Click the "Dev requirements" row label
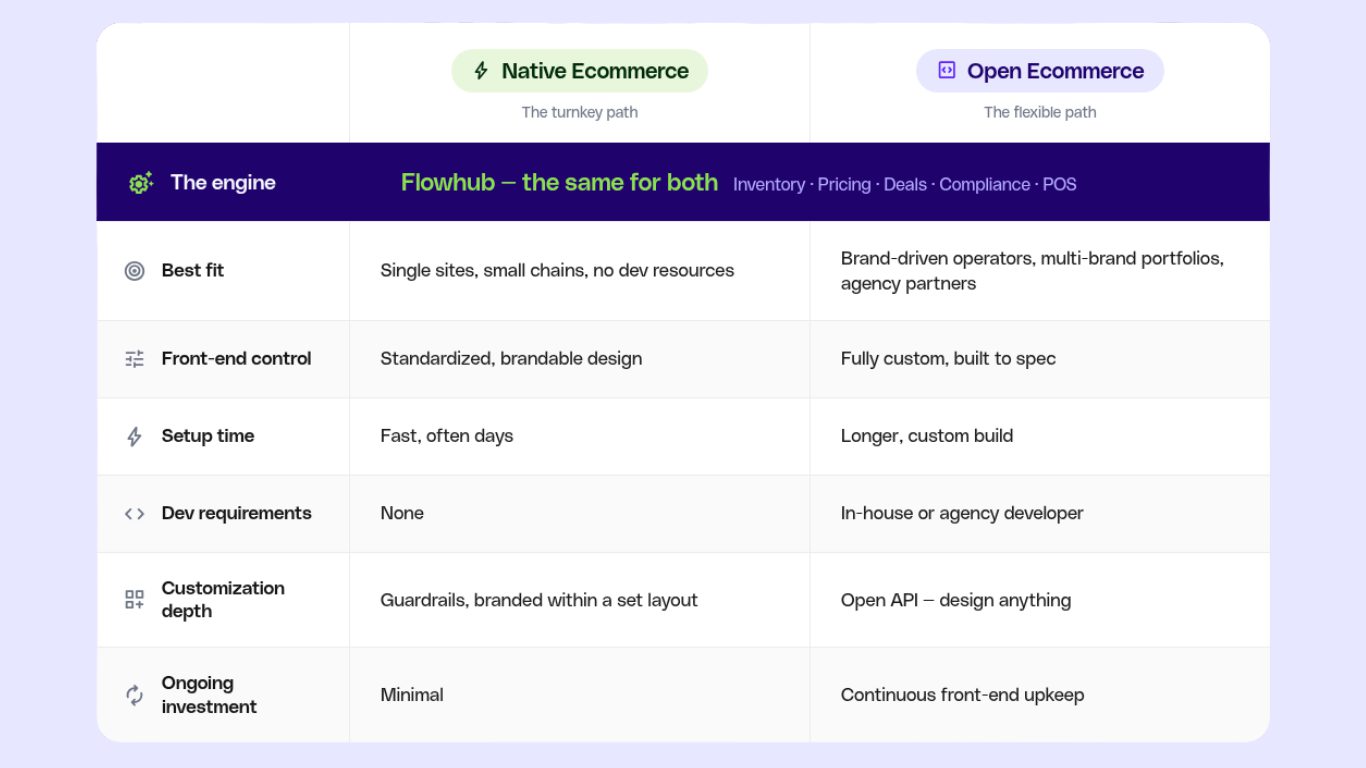The width and height of the screenshot is (1366, 768). coord(236,513)
